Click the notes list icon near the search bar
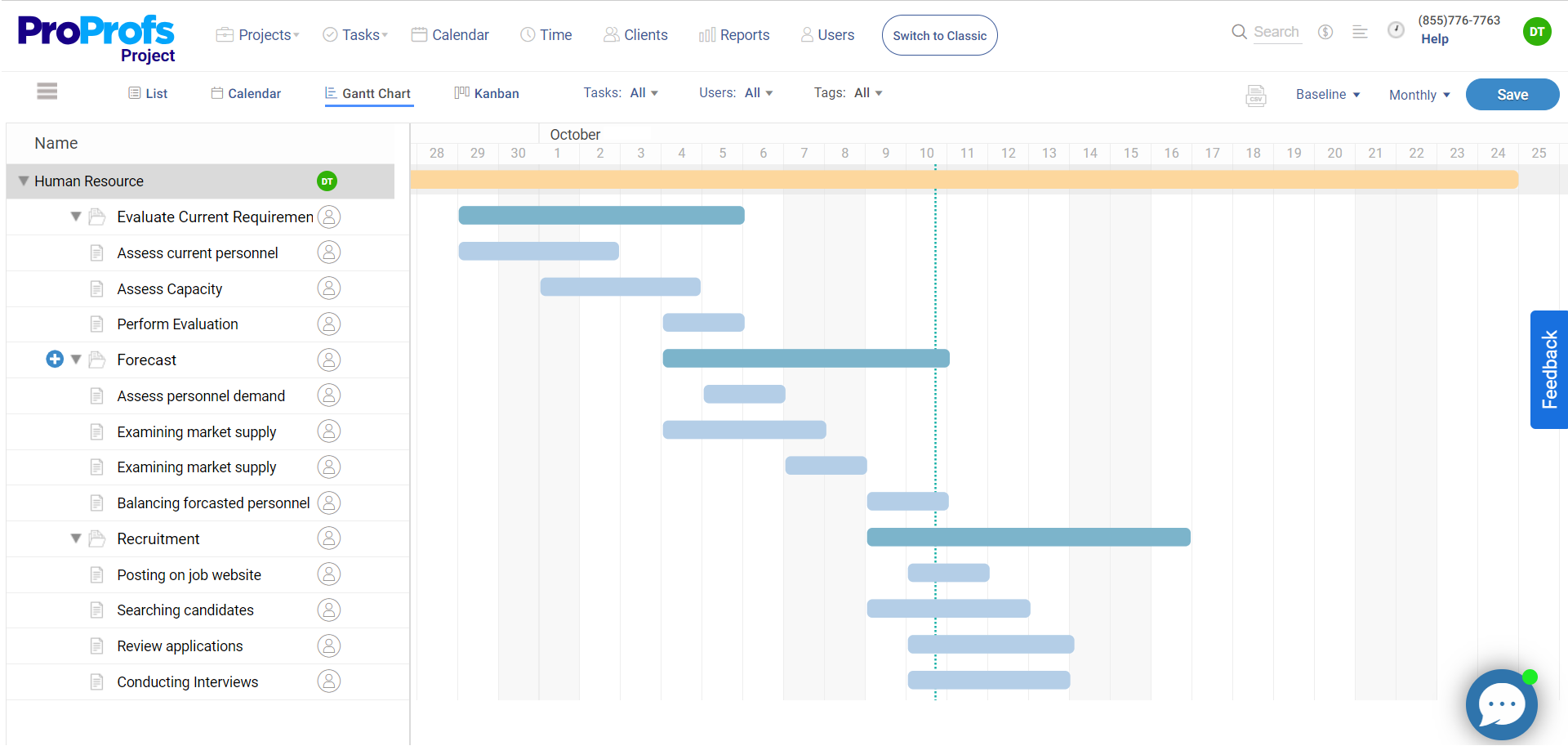Screen dimensions: 1568x746 [1361, 32]
